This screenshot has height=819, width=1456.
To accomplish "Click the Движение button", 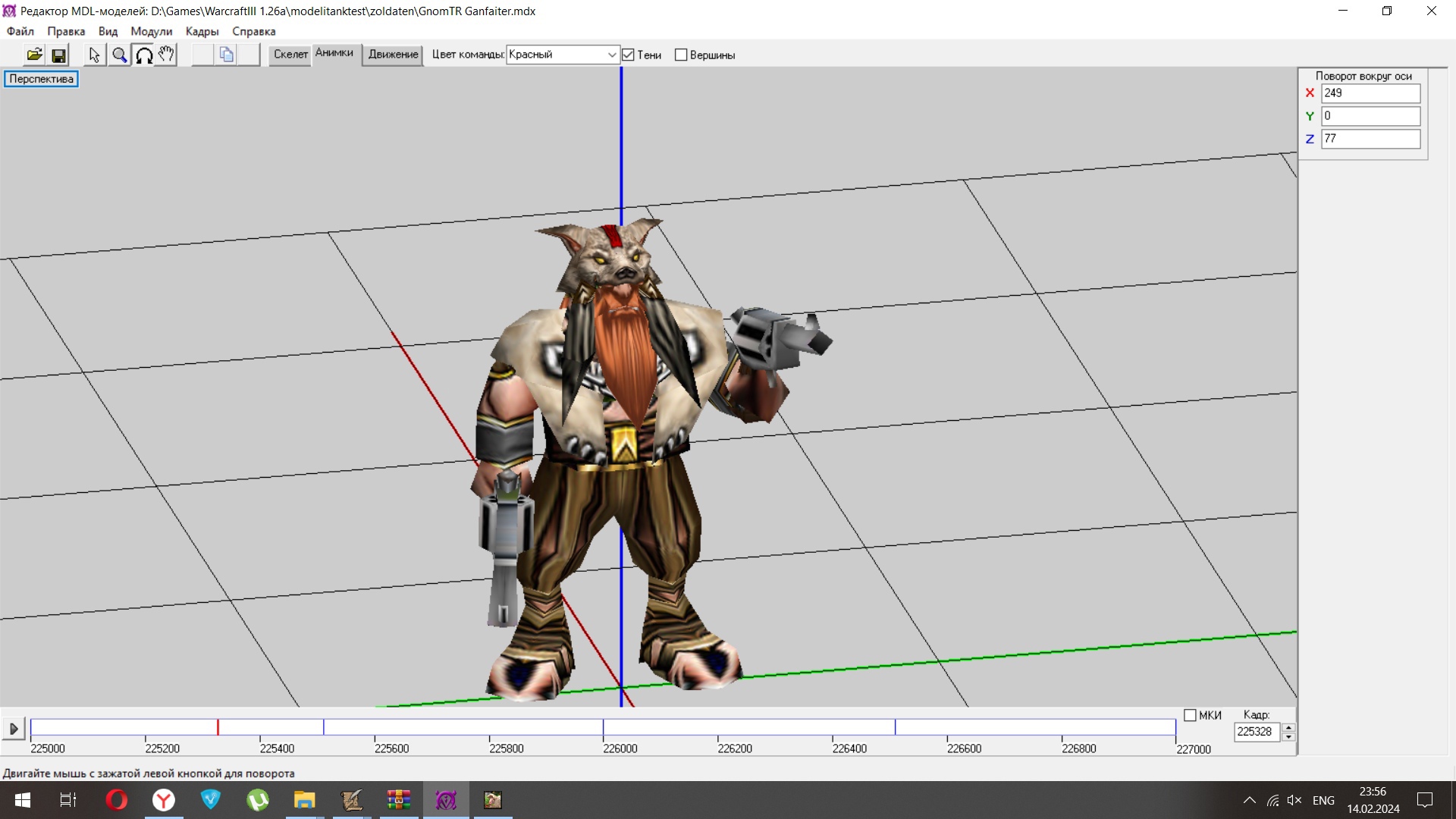I will pos(393,54).
